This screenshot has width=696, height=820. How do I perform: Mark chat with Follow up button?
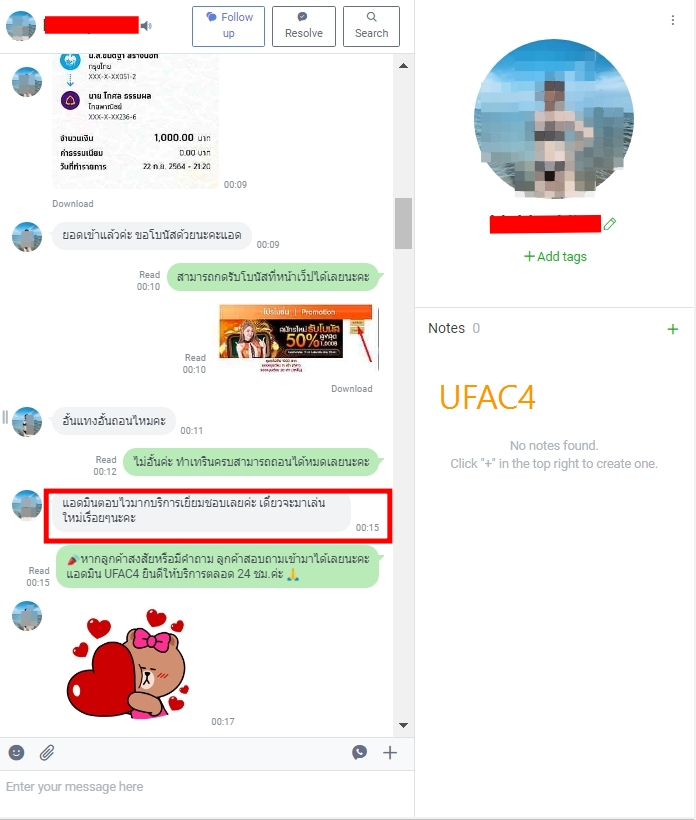[228, 26]
